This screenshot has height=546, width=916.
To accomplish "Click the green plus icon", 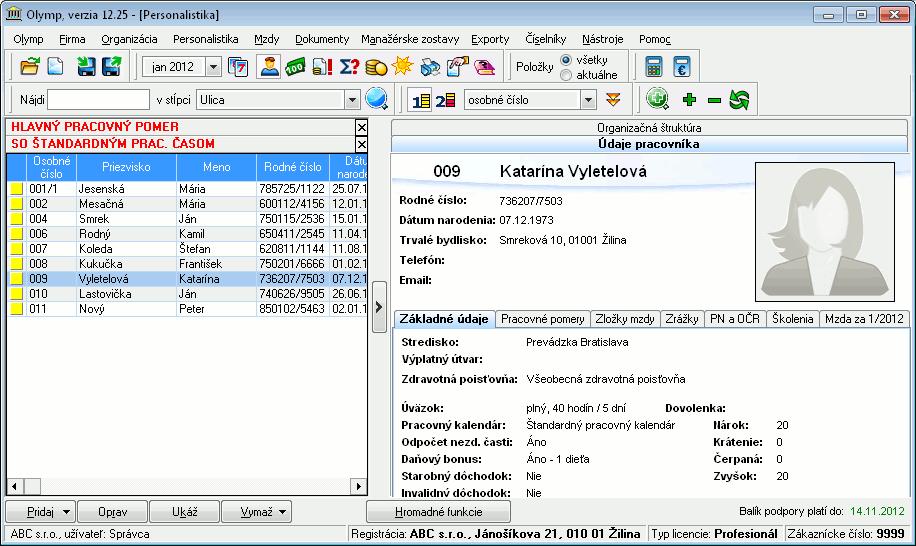I will pos(689,100).
